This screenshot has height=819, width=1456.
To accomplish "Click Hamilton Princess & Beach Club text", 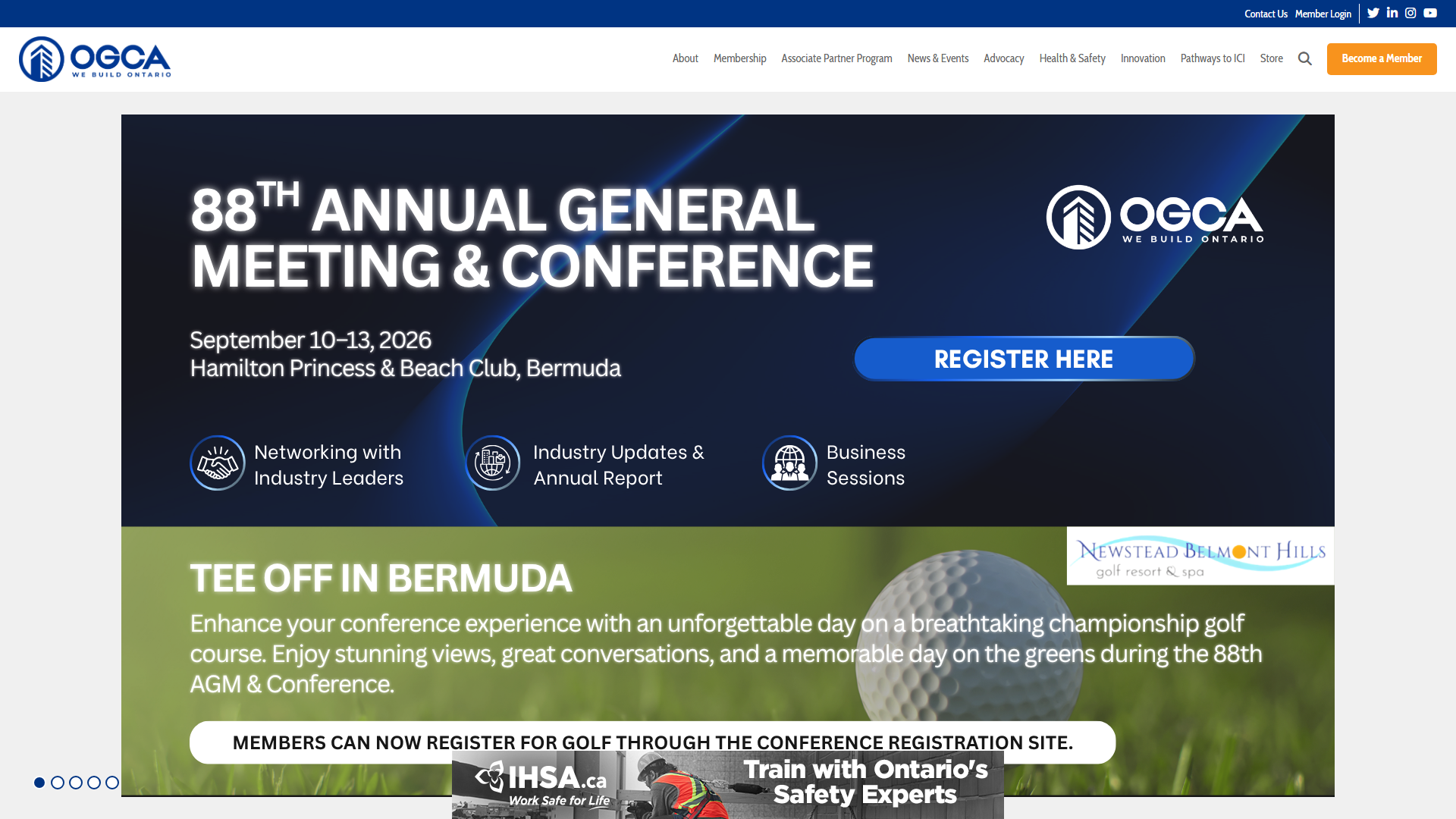I will (405, 368).
